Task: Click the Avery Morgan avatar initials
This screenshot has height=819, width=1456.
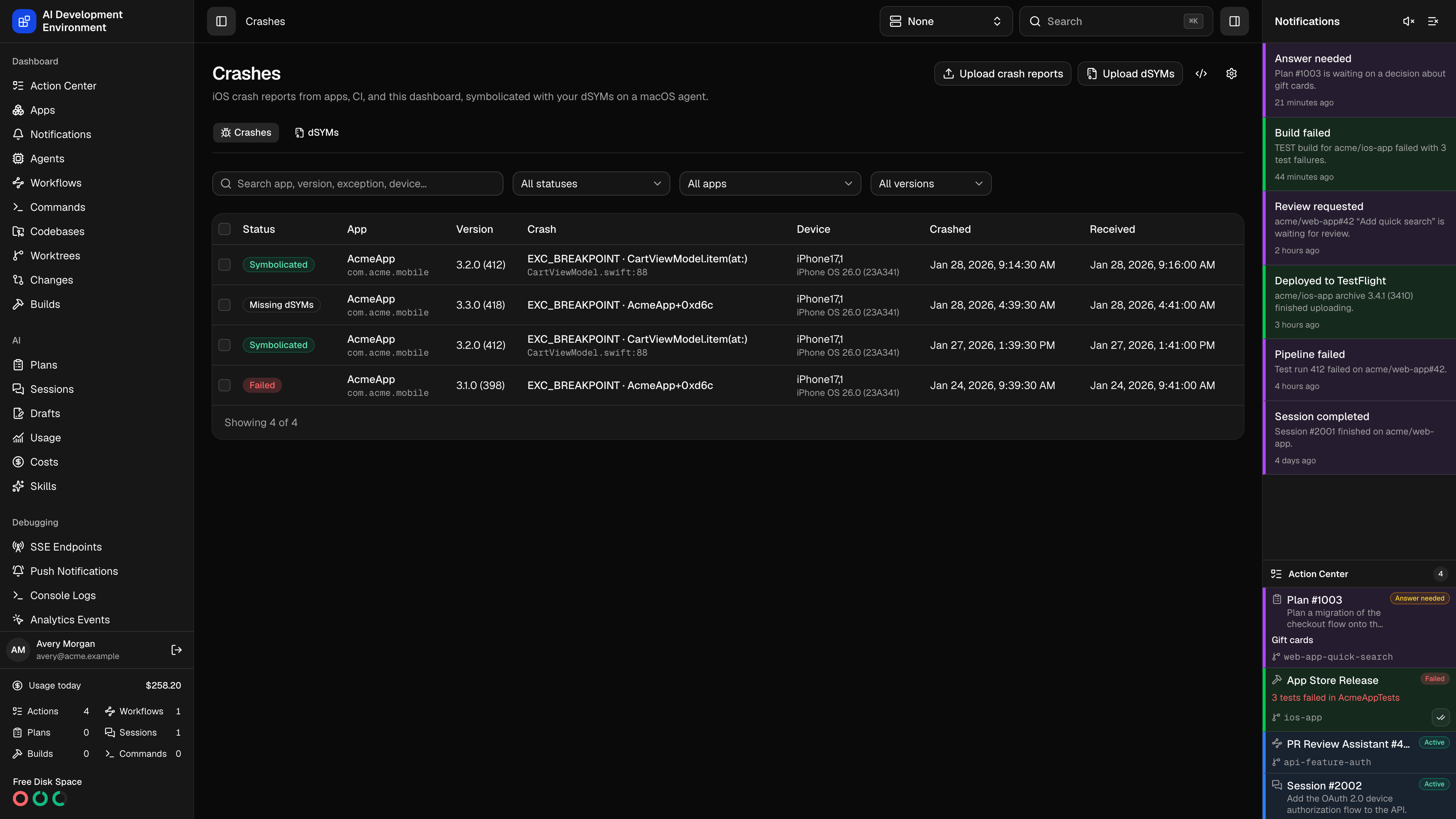Action: click(18, 650)
